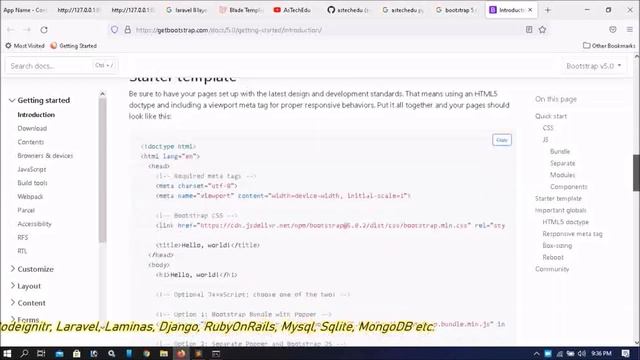Click the address bar URL
The height and width of the screenshot is (360, 640).
pyautogui.click(x=229, y=30)
